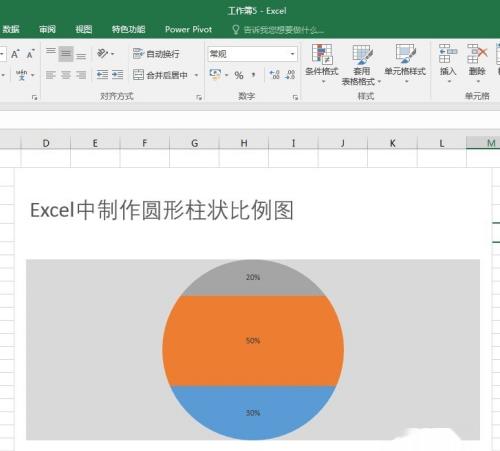Screen dimensions: 500x451
Task: Decrease decimal places
Action: (x=290, y=75)
